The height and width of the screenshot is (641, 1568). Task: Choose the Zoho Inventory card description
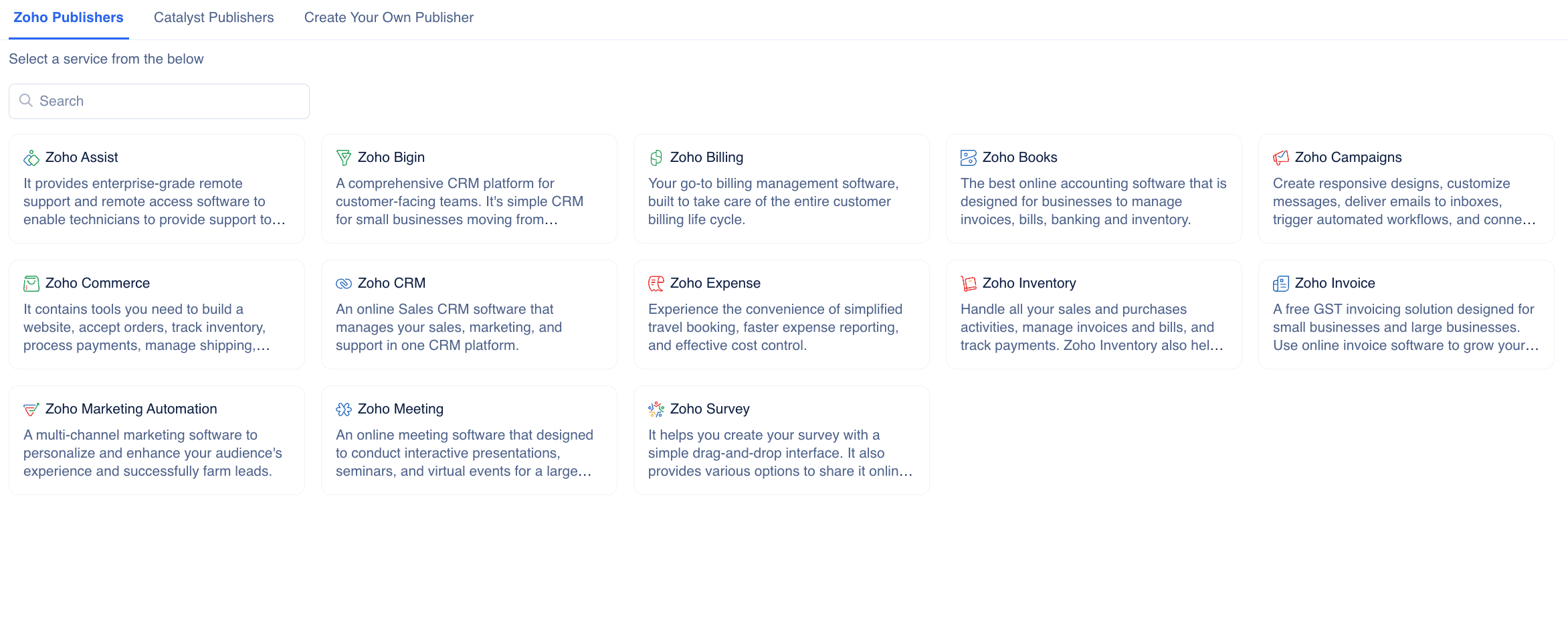(1092, 327)
